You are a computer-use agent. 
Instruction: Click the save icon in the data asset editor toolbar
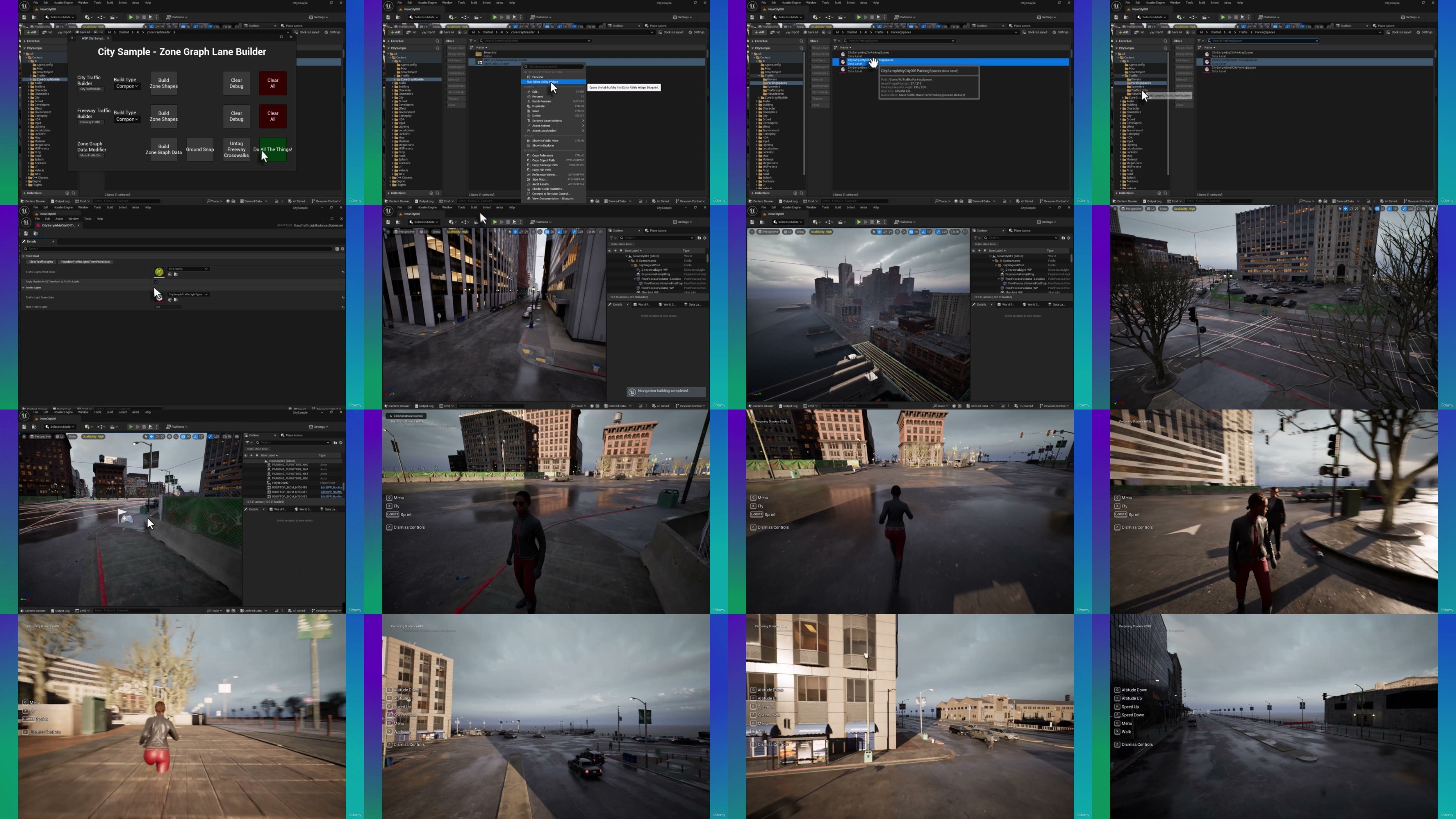pyautogui.click(x=25, y=233)
